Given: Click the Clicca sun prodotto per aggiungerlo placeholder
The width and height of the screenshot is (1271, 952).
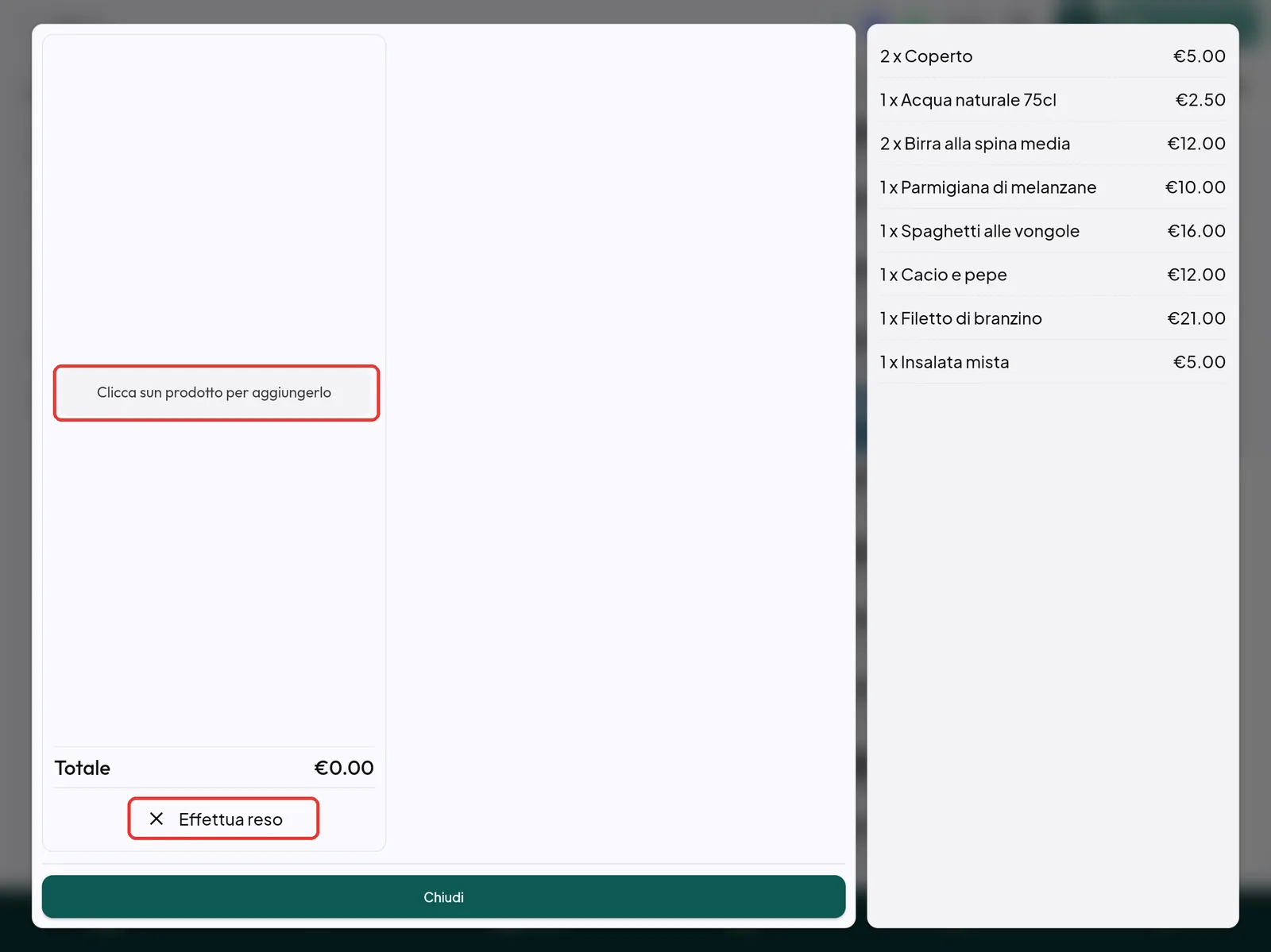Looking at the screenshot, I should click(216, 393).
